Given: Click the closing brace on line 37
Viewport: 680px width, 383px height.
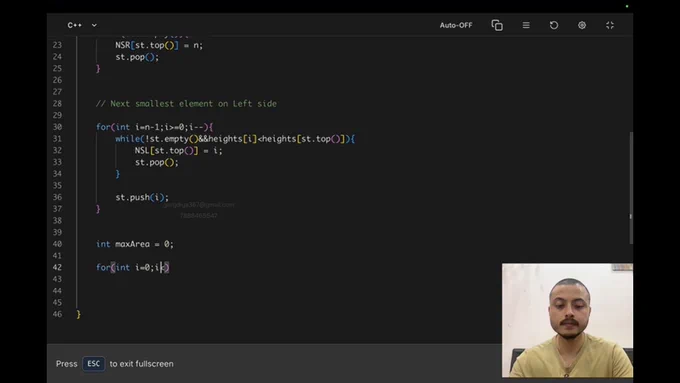Looking at the screenshot, I should pyautogui.click(x=98, y=209).
